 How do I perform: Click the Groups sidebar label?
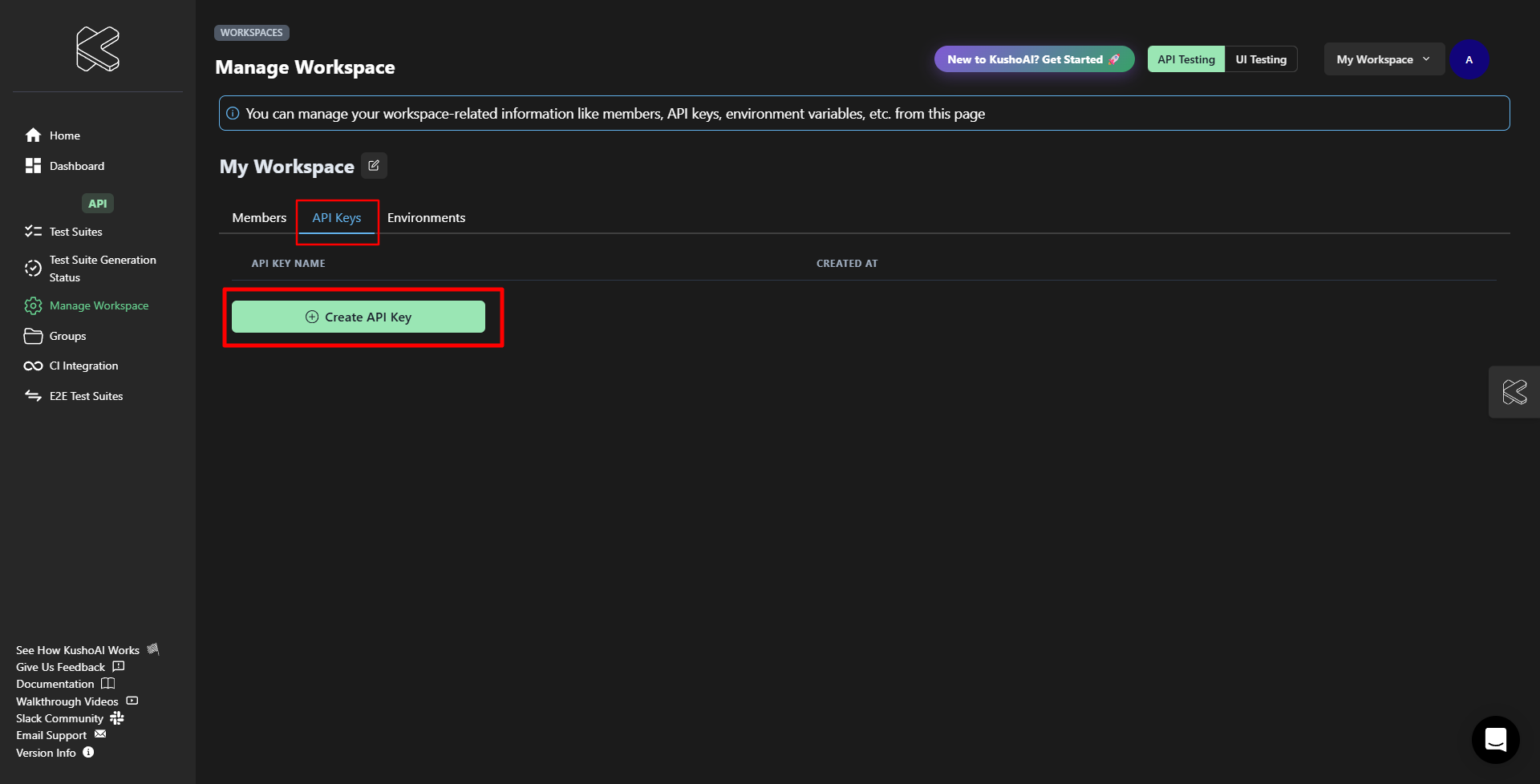pos(68,336)
